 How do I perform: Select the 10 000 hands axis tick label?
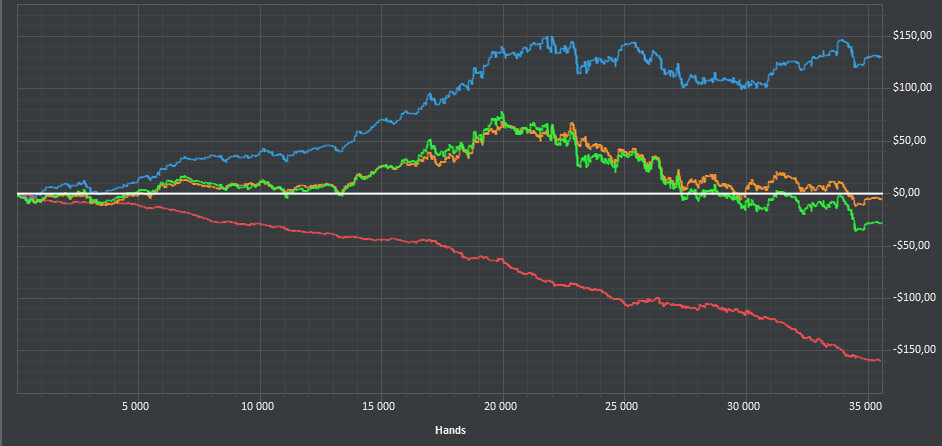tap(257, 407)
